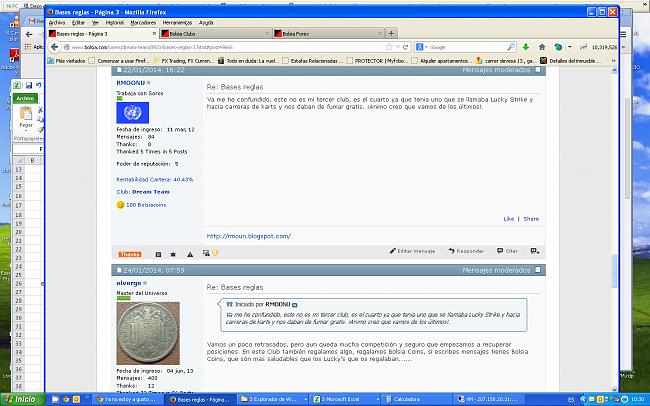
Task: Report RMOONU post with warning triangle
Action: [190, 254]
